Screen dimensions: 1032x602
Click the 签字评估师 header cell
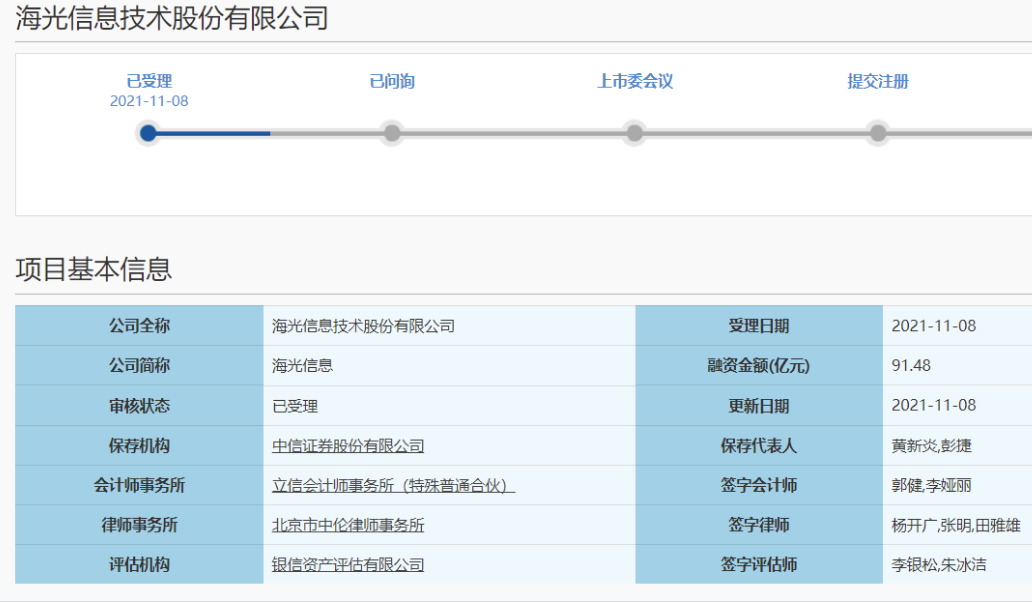pyautogui.click(x=759, y=564)
